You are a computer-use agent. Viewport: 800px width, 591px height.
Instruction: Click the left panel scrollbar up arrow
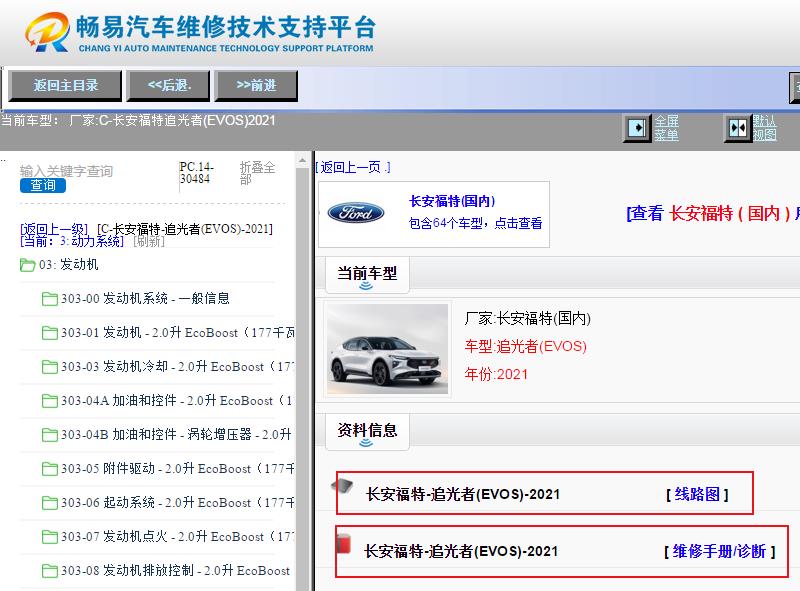pyautogui.click(x=302, y=160)
